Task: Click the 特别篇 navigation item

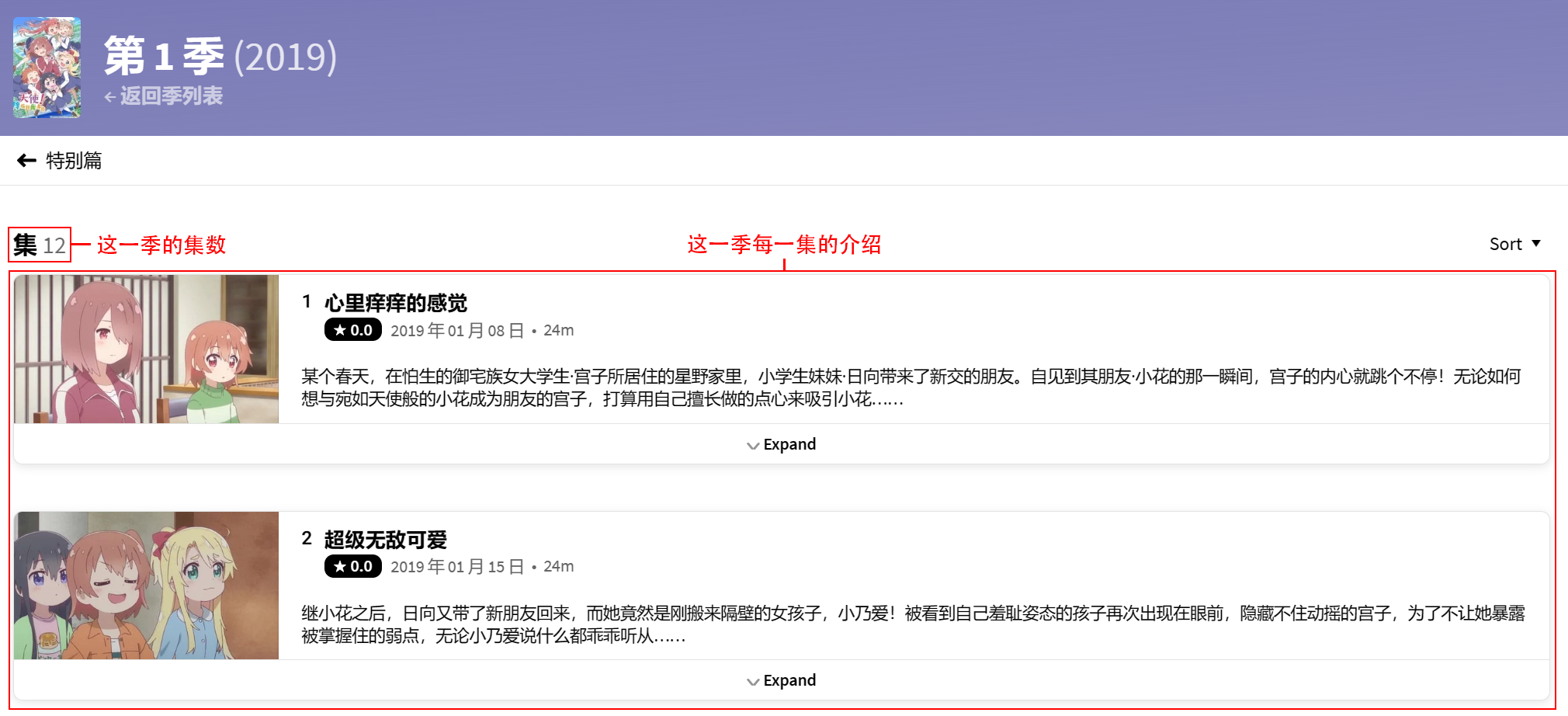Action: click(x=75, y=161)
